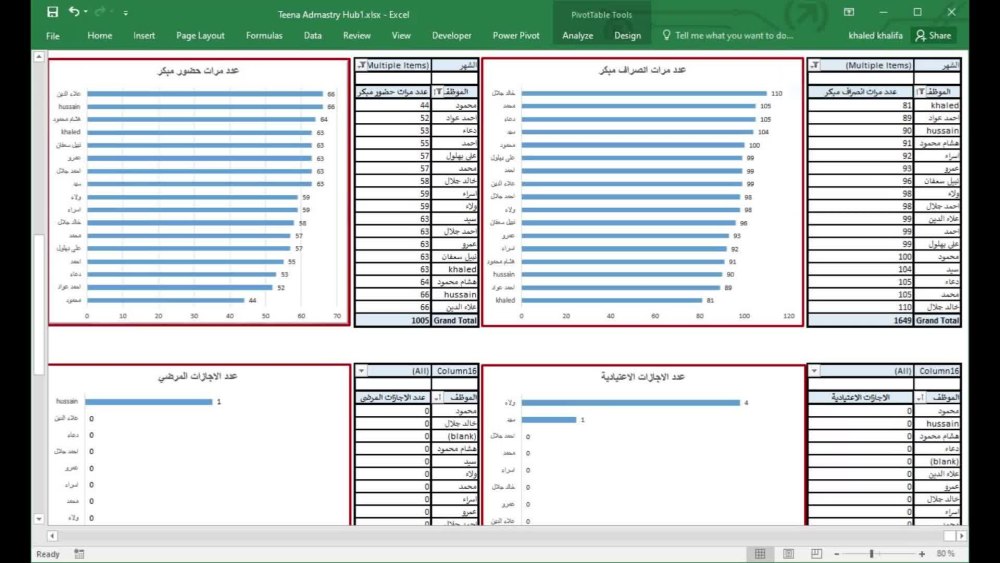Open the Developer tab

point(452,36)
